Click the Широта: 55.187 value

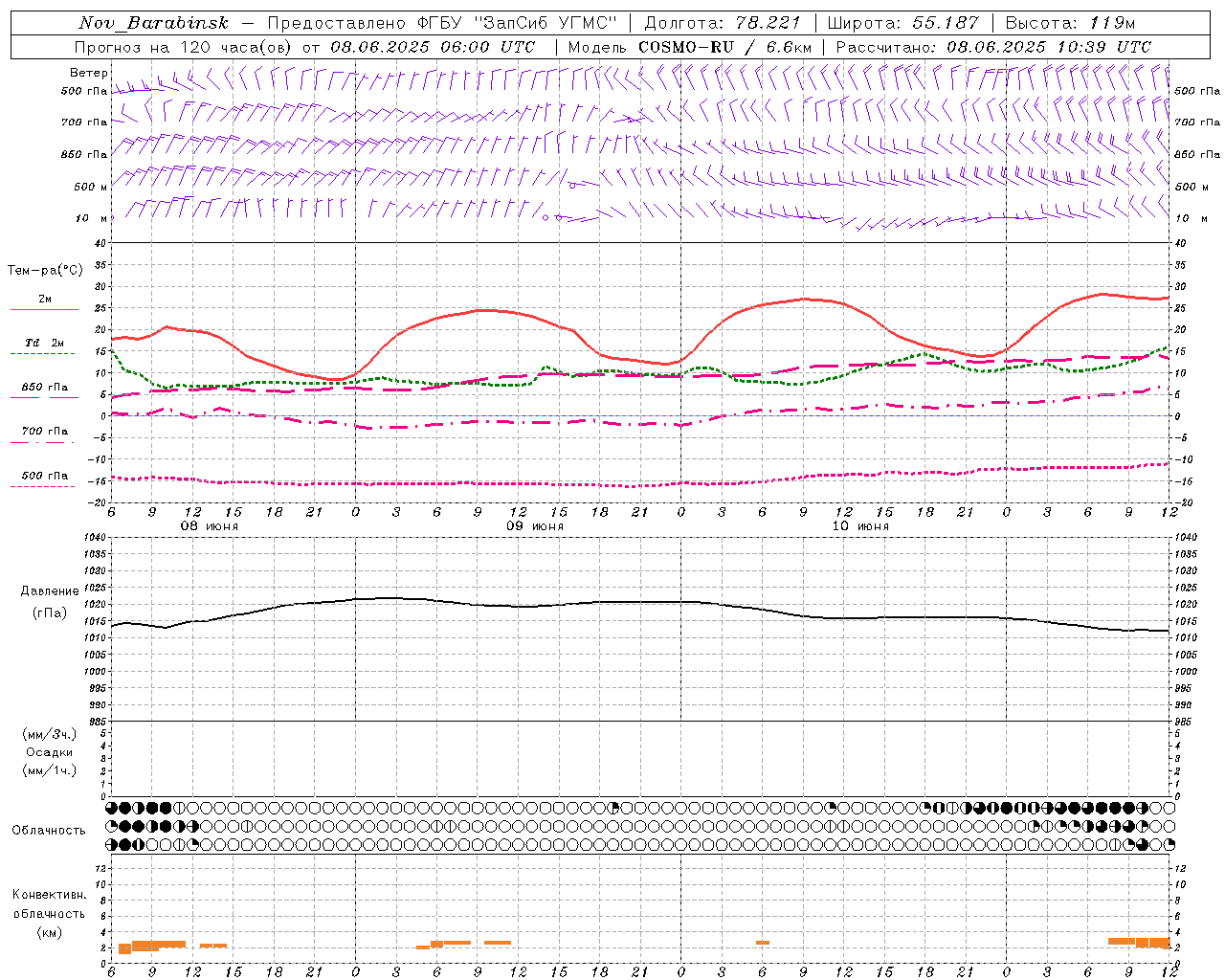903,23
